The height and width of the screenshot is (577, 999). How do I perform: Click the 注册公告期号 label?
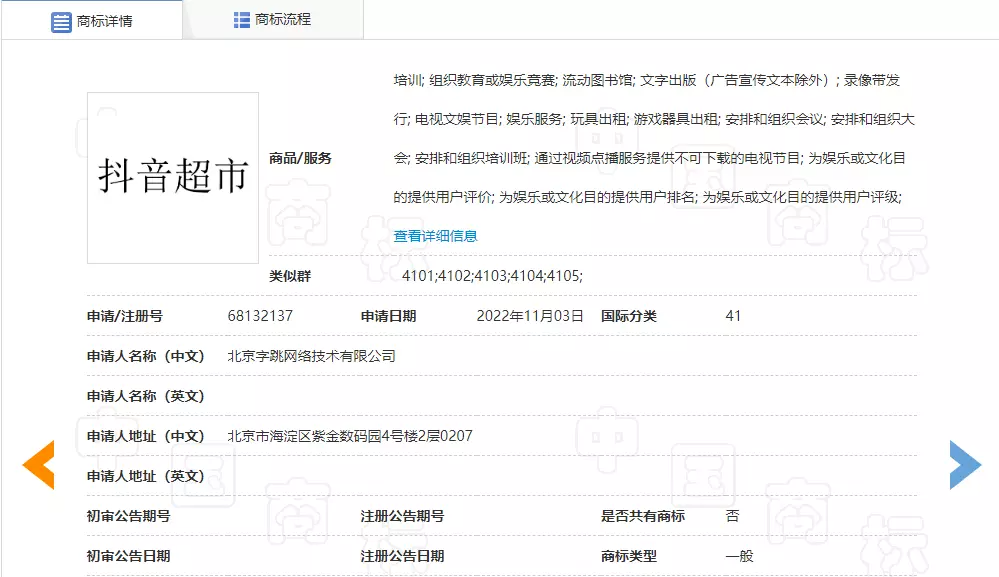(403, 516)
